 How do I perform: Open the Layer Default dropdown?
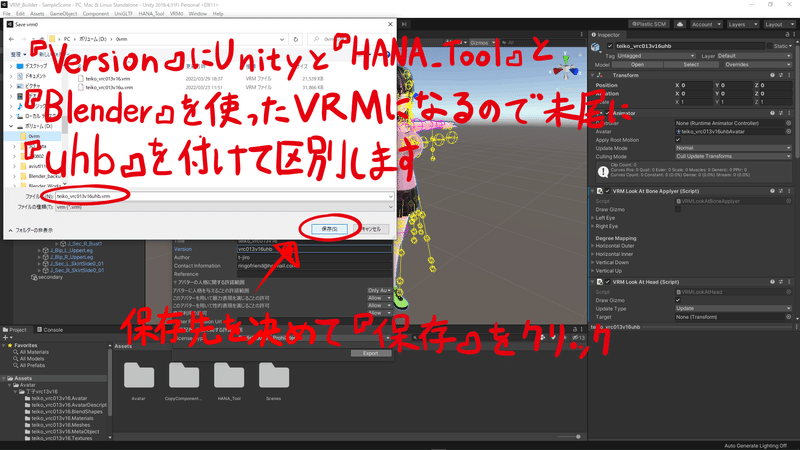coord(754,56)
